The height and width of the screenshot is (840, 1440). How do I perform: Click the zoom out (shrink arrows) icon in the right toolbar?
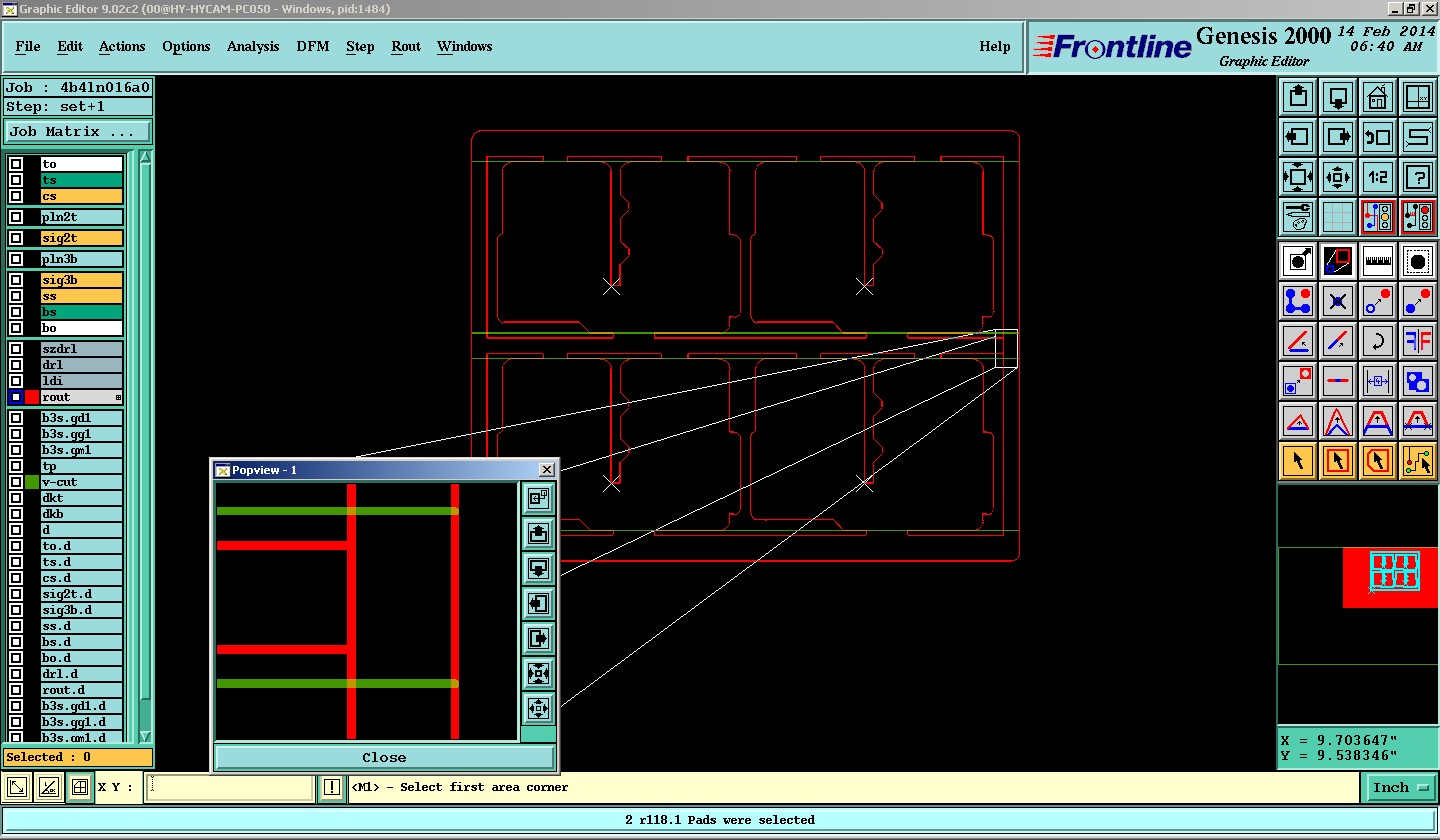(x=1338, y=177)
